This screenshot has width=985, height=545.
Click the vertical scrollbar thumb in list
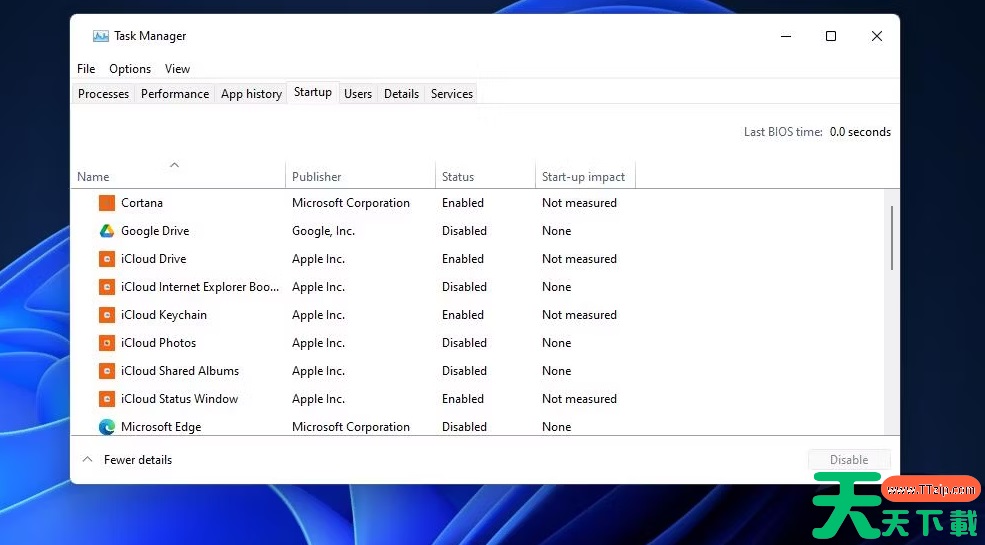click(x=891, y=239)
